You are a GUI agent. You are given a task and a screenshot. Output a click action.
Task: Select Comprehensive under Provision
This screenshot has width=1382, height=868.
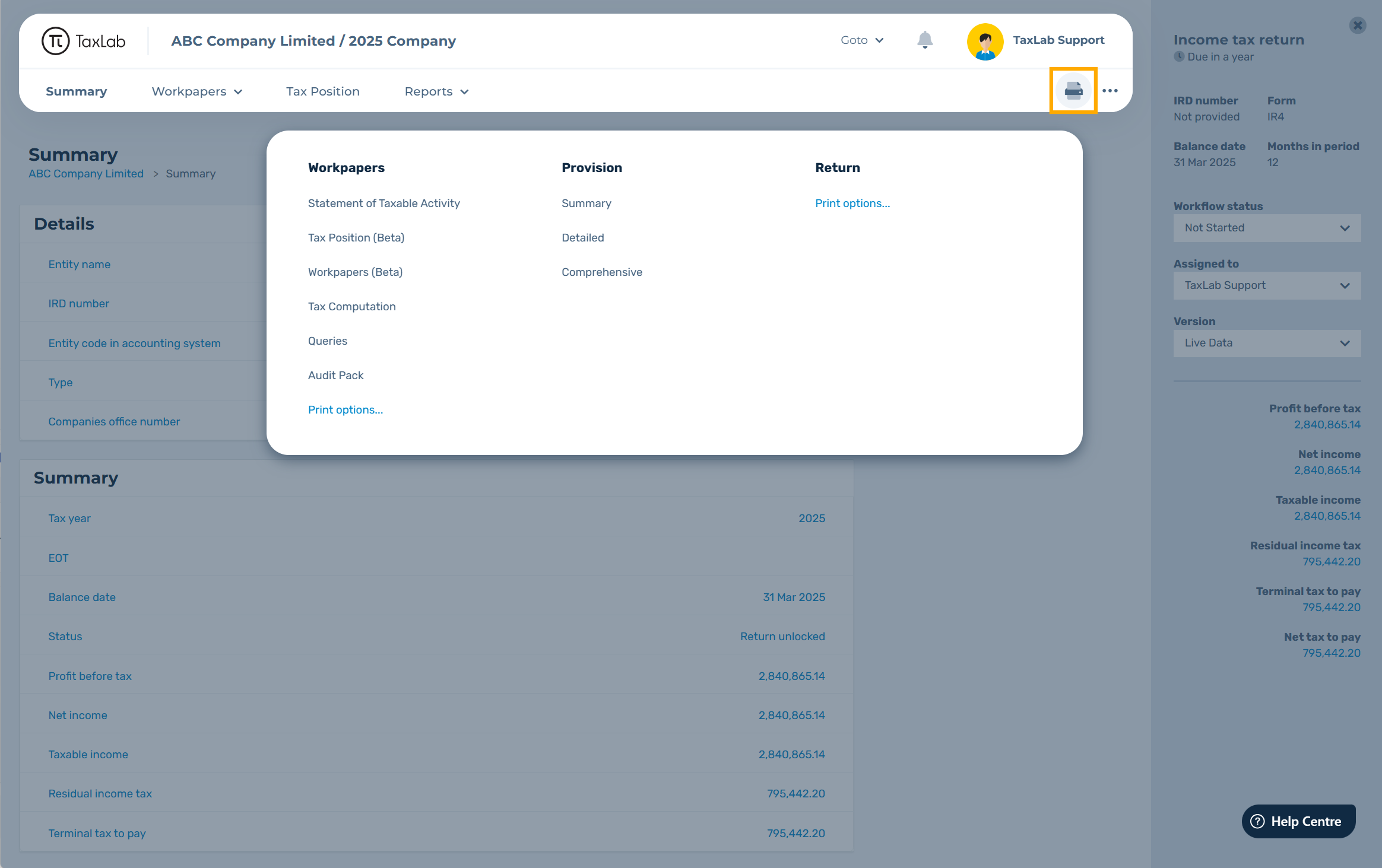coord(601,272)
